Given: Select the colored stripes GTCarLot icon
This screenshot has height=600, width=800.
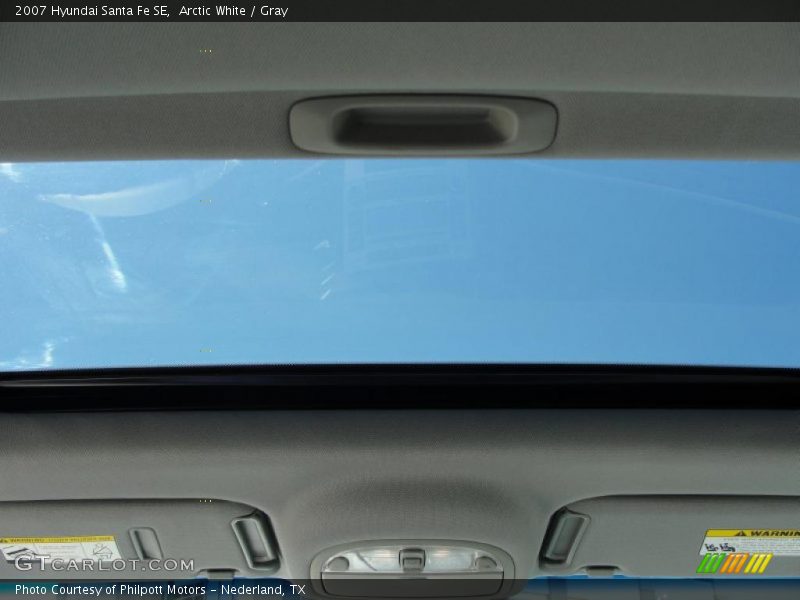Looking at the screenshot, I should pyautogui.click(x=737, y=563).
